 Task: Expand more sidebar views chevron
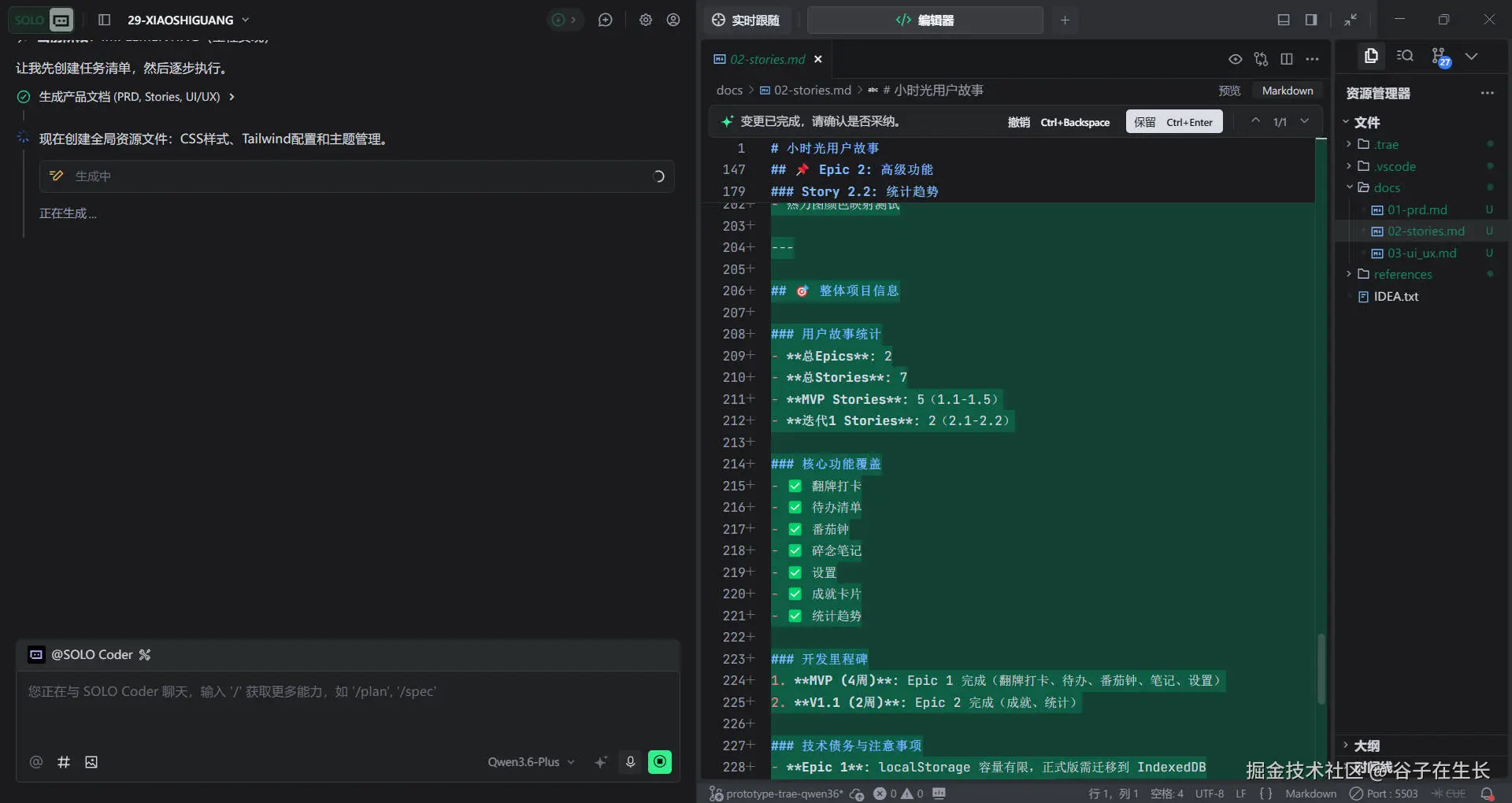[x=1471, y=56]
